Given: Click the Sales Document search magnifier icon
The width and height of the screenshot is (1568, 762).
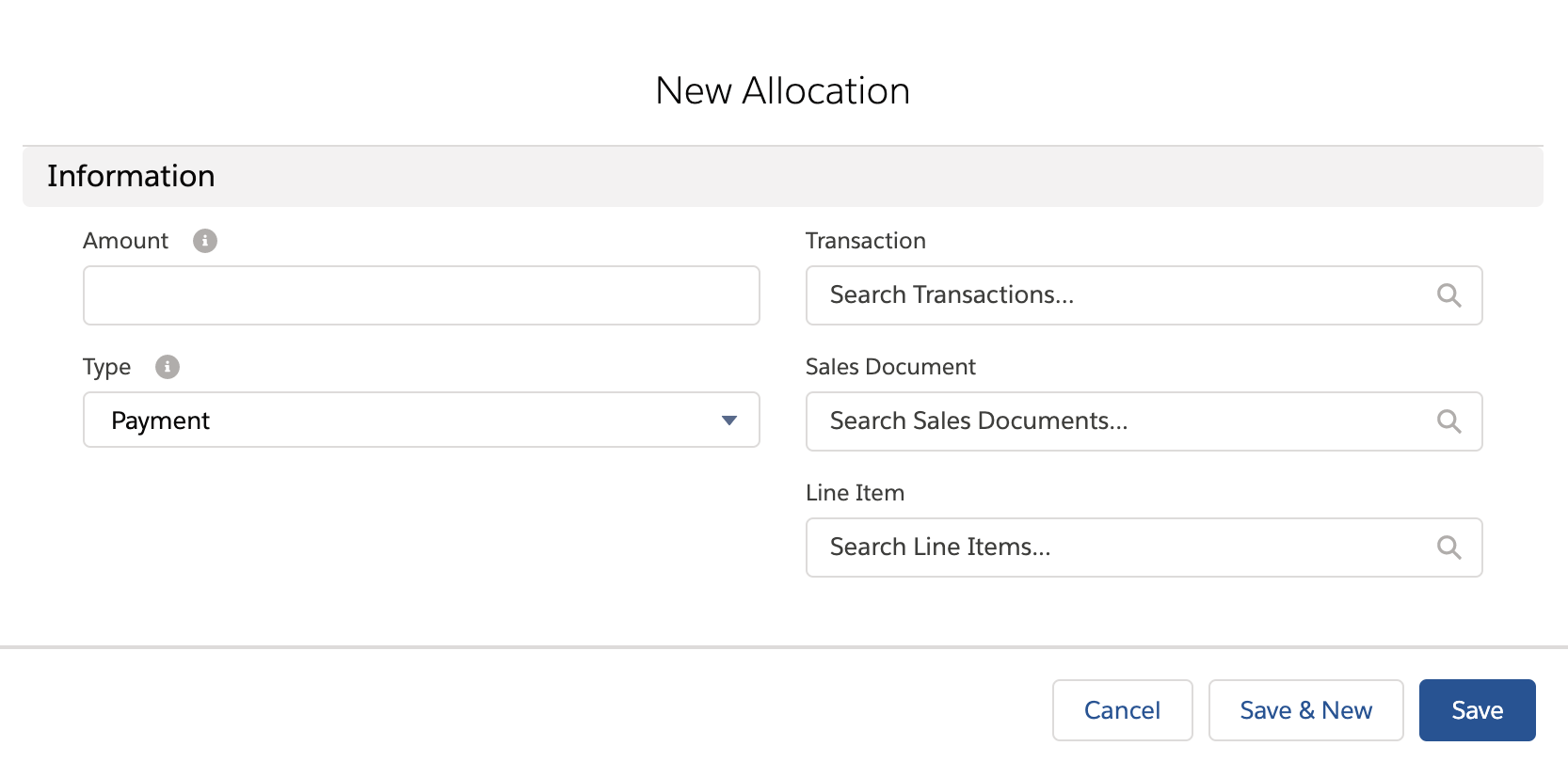Looking at the screenshot, I should (x=1448, y=421).
